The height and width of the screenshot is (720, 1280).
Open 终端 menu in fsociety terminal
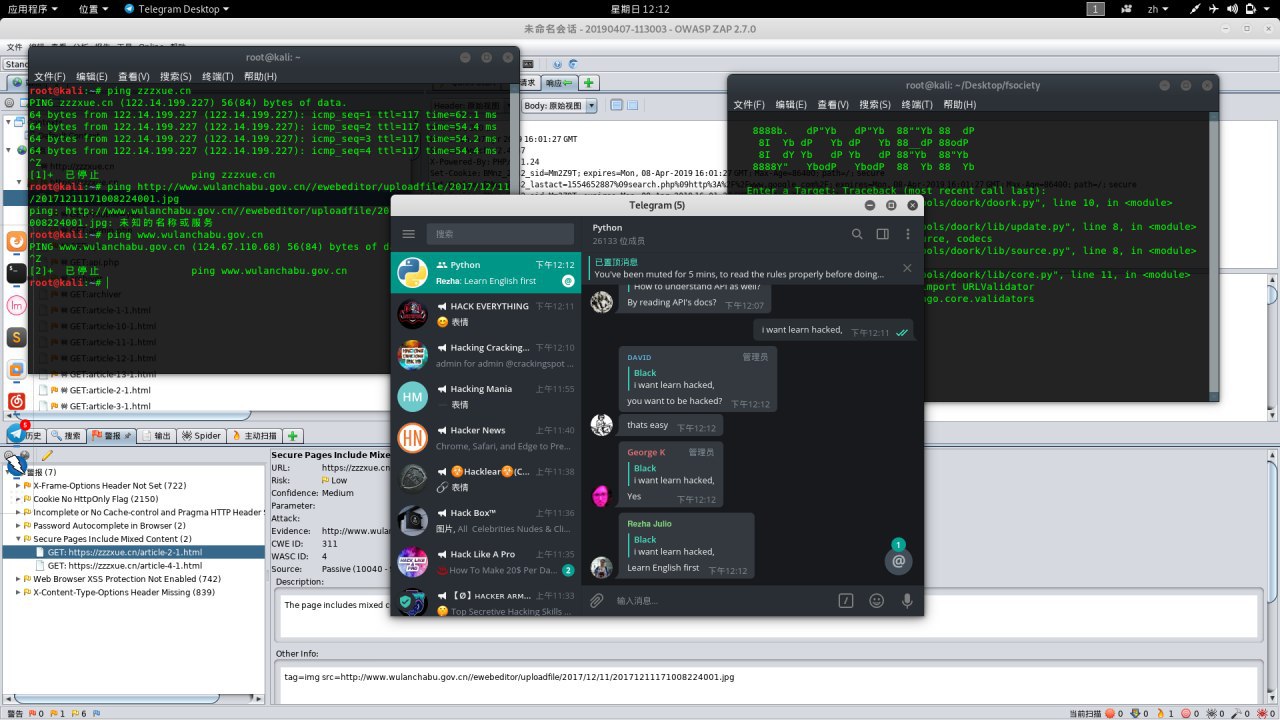pos(917,104)
